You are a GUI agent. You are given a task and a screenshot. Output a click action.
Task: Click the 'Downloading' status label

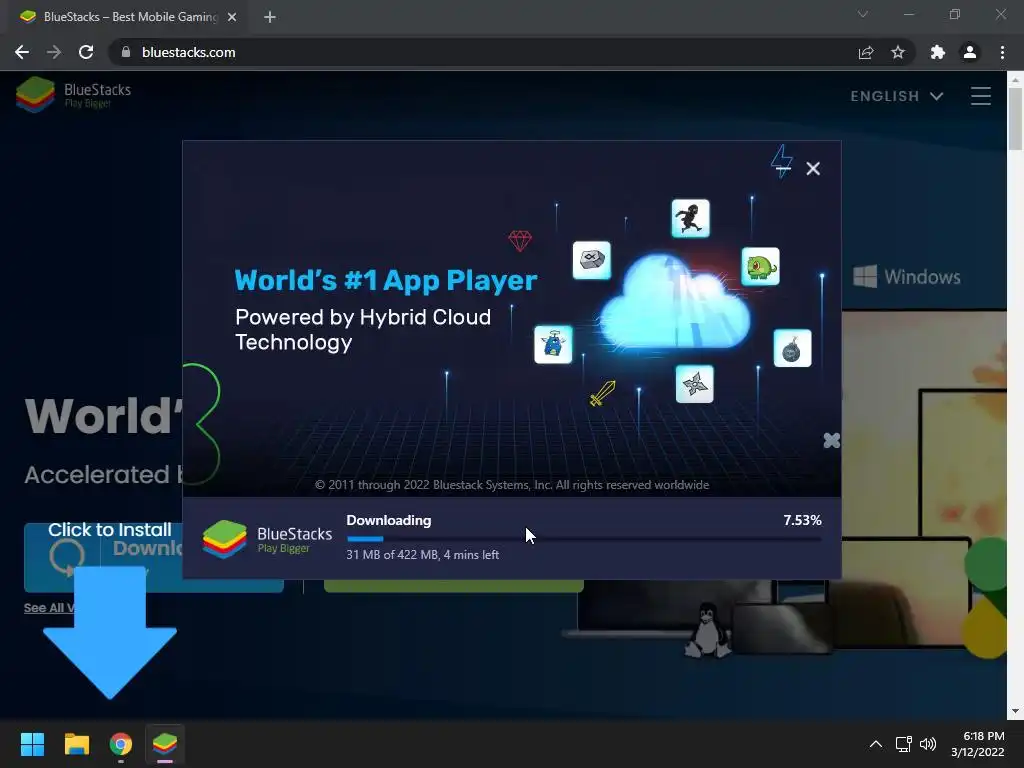[x=389, y=520]
